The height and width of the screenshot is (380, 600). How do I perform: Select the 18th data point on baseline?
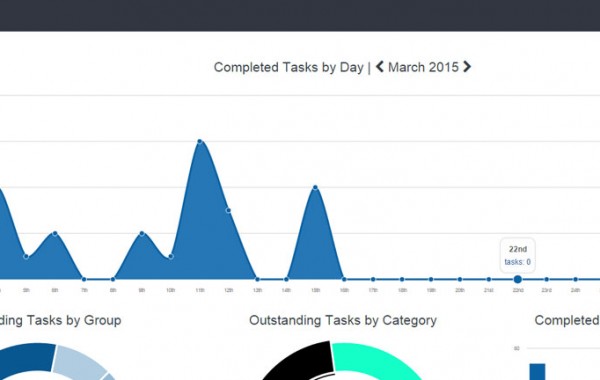point(402,279)
